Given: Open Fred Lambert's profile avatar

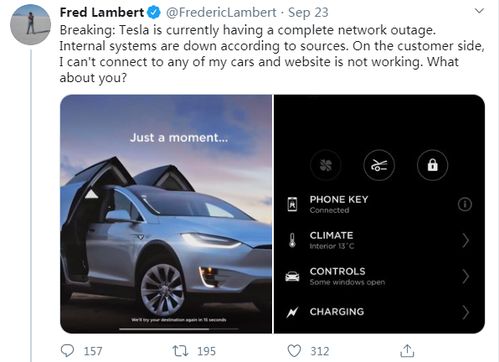Looking at the screenshot, I should tap(30, 25).
